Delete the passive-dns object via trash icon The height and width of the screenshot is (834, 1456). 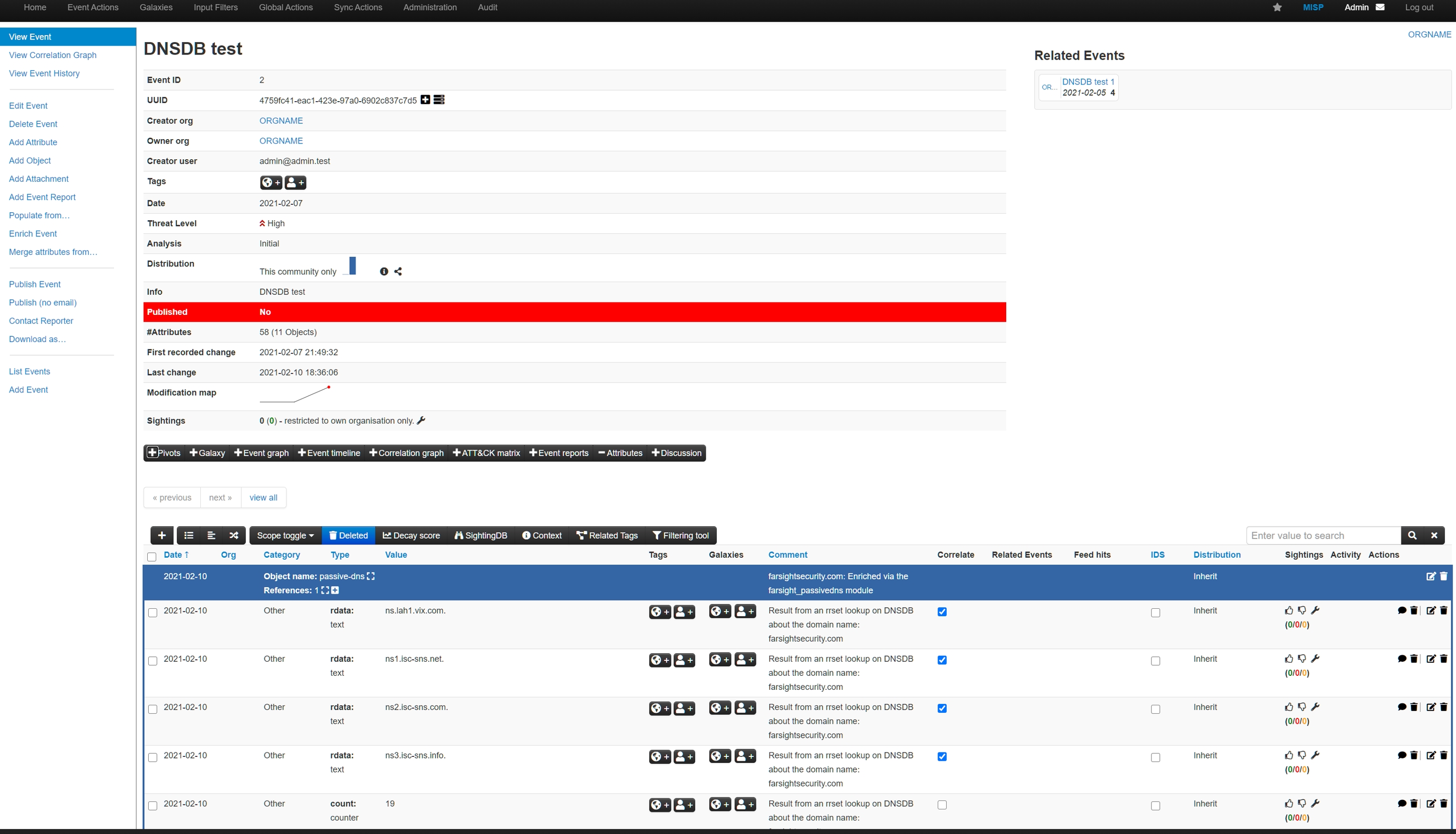1443,576
